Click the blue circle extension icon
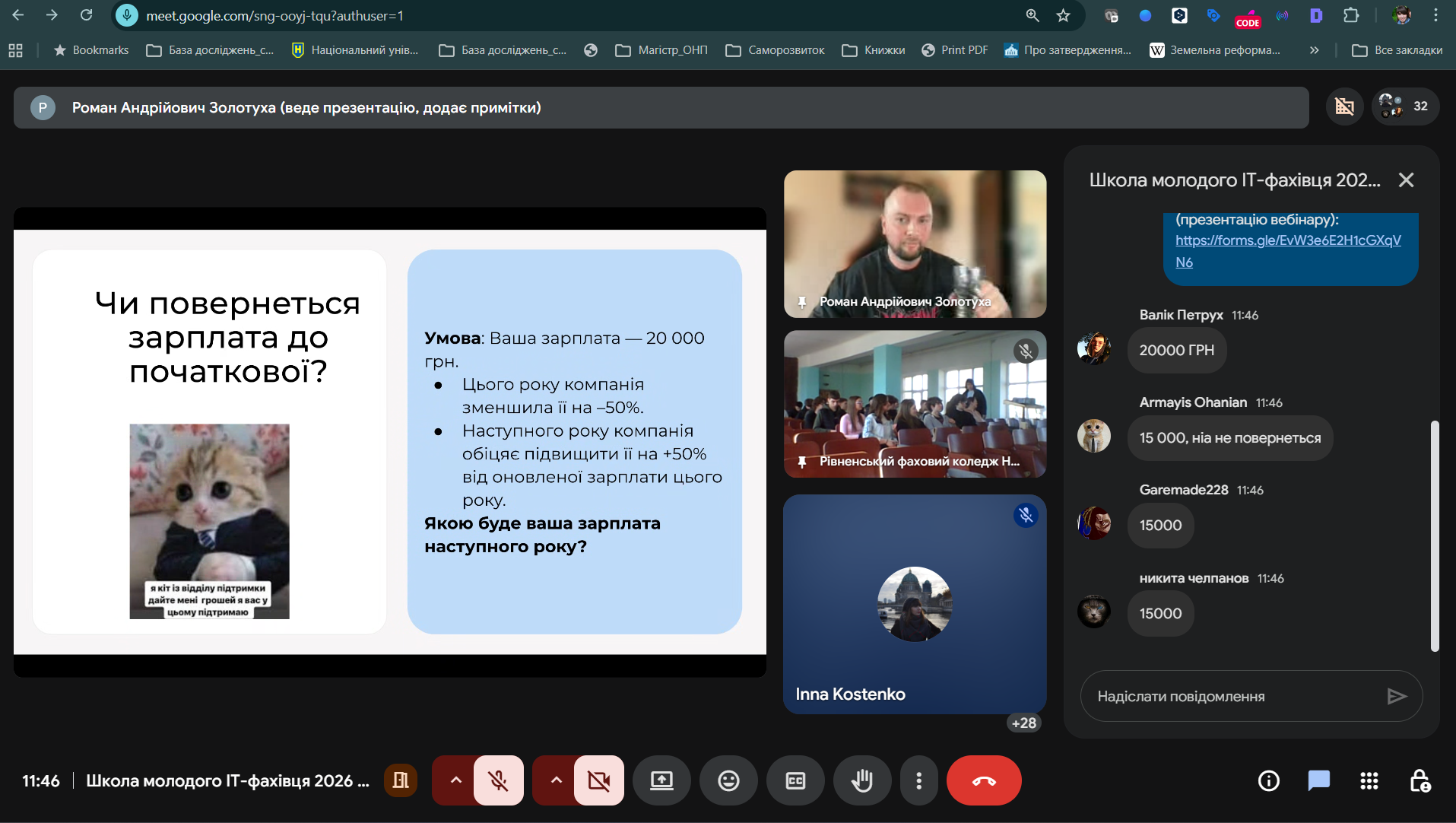Image resolution: width=1456 pixels, height=823 pixels. (x=1145, y=15)
